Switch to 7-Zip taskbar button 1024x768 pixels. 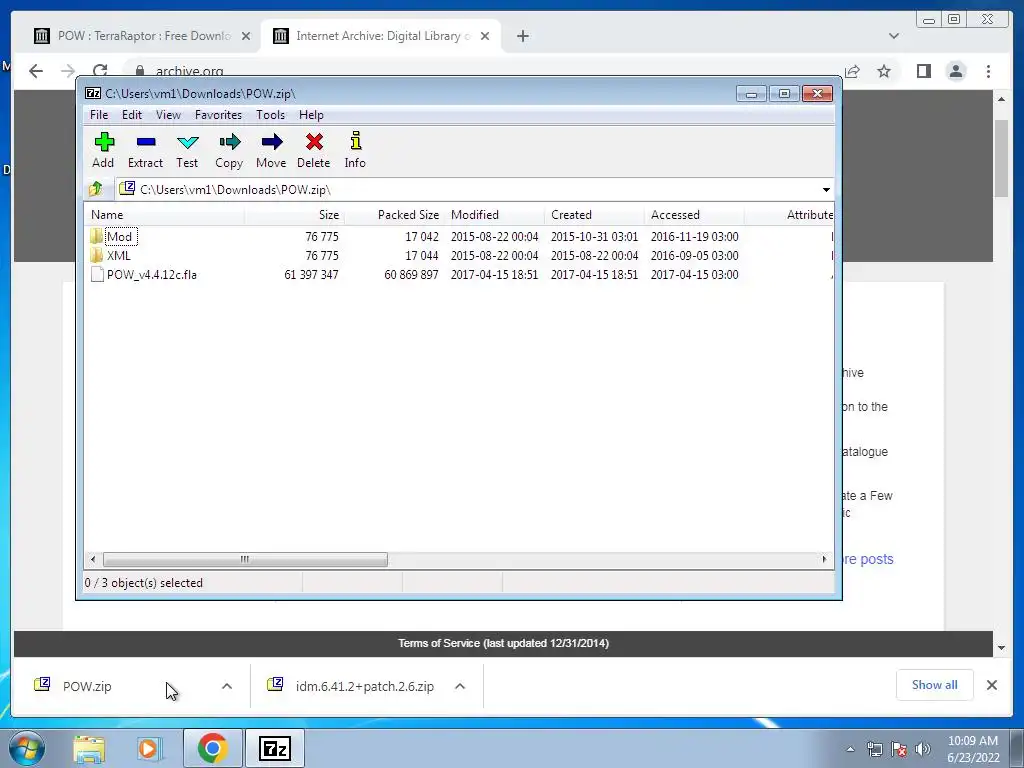[x=274, y=748]
